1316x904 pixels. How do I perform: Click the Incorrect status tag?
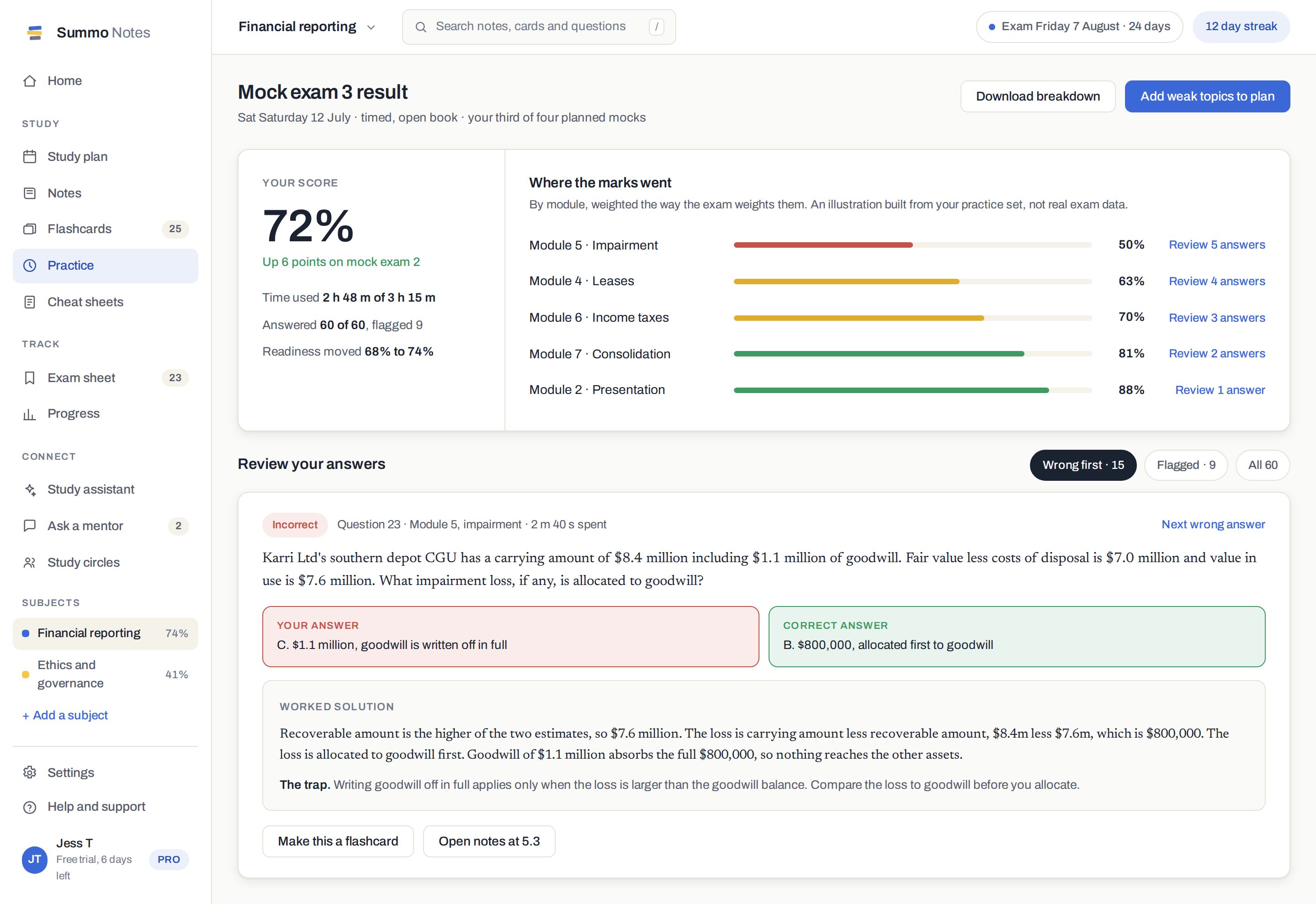coord(294,525)
